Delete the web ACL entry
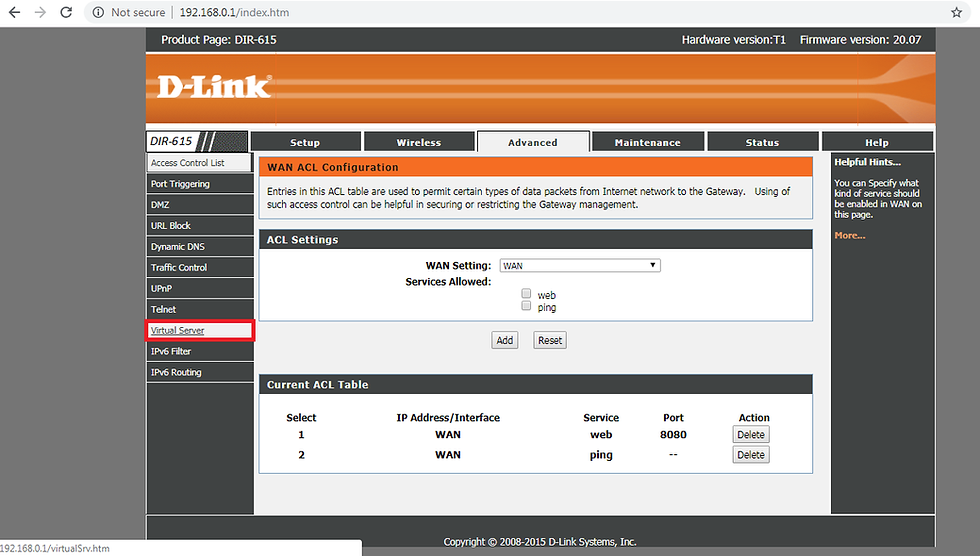 click(751, 435)
